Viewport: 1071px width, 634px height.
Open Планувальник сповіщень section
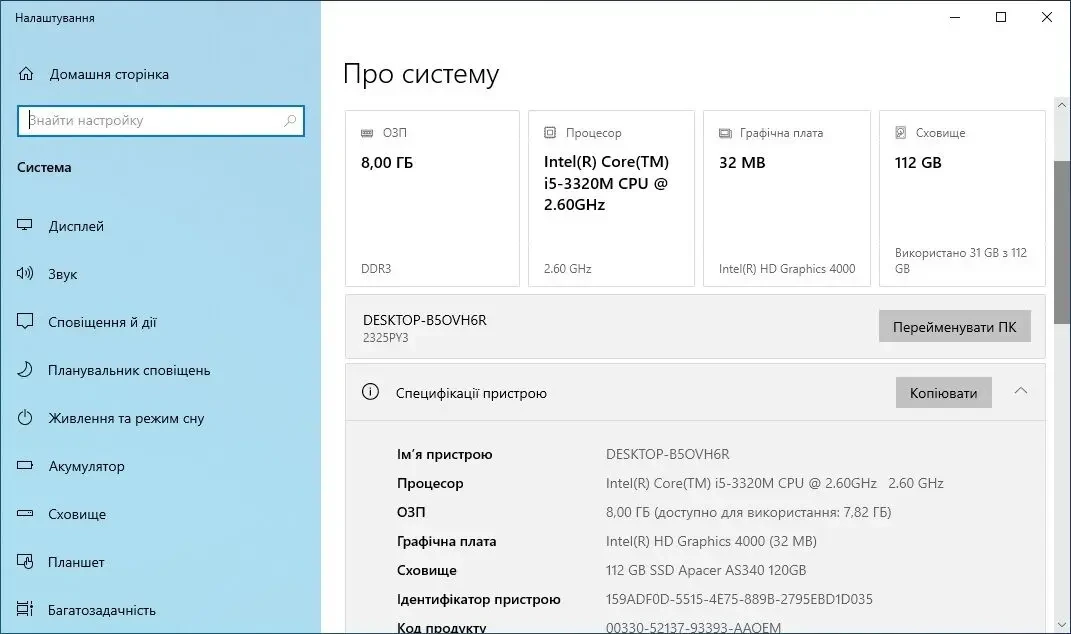coord(129,370)
